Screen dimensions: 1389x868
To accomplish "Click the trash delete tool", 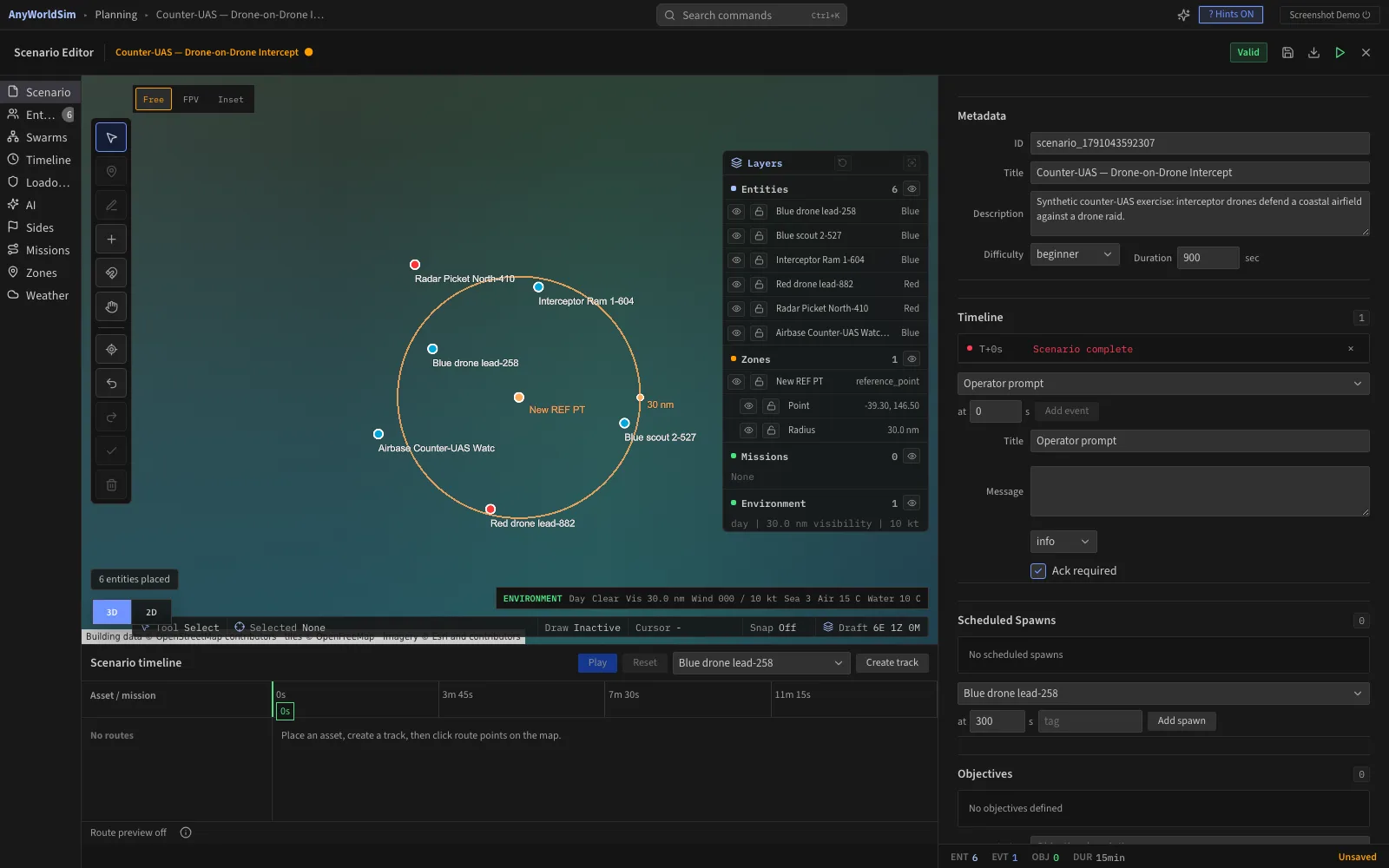I will tap(111, 484).
